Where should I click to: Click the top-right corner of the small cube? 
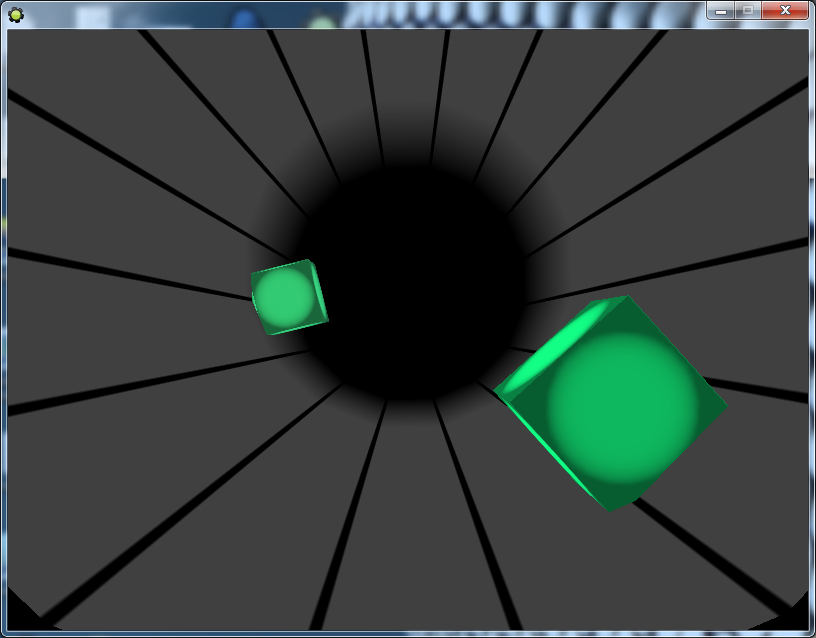coord(310,264)
